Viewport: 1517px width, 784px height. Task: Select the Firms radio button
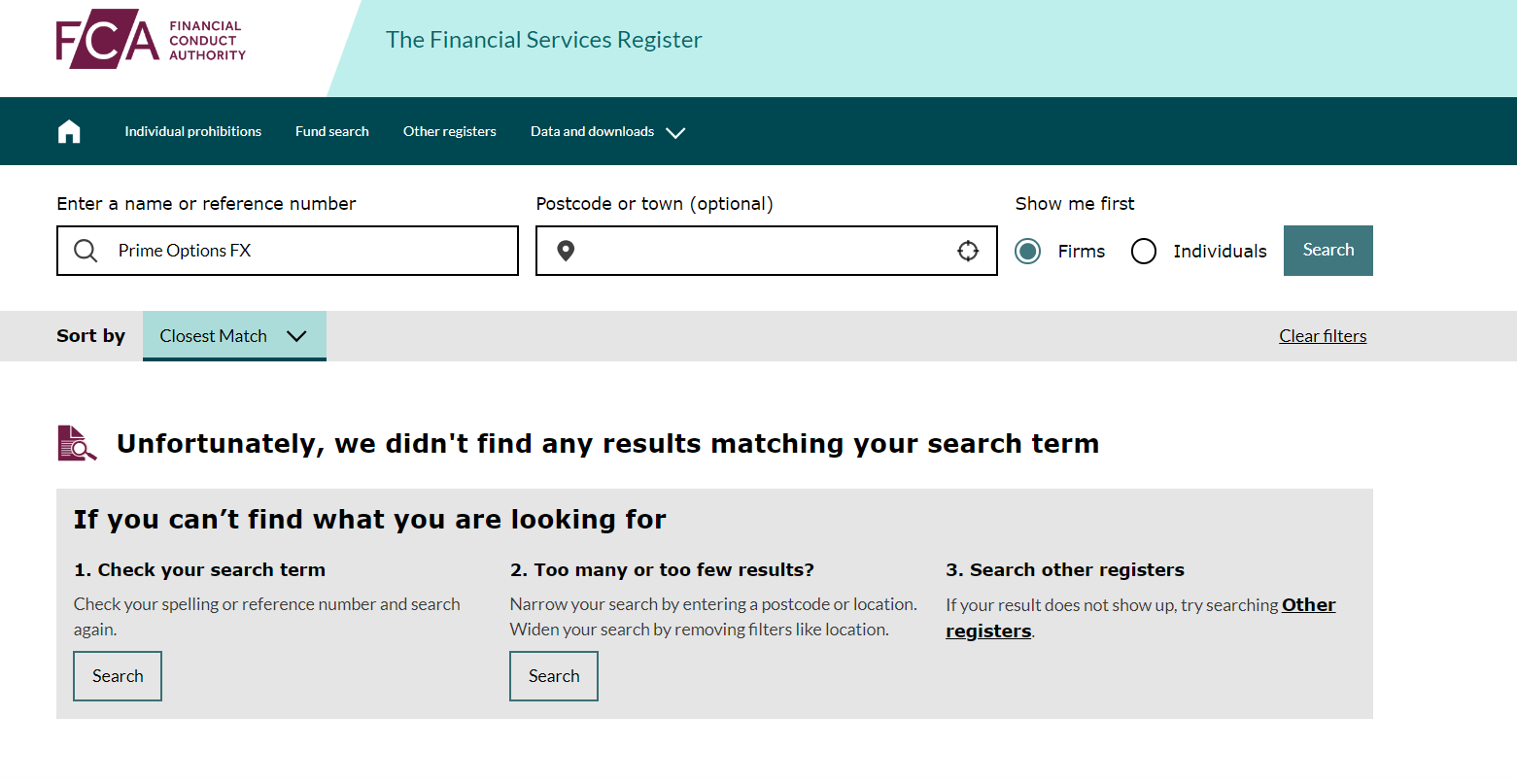[1027, 252]
